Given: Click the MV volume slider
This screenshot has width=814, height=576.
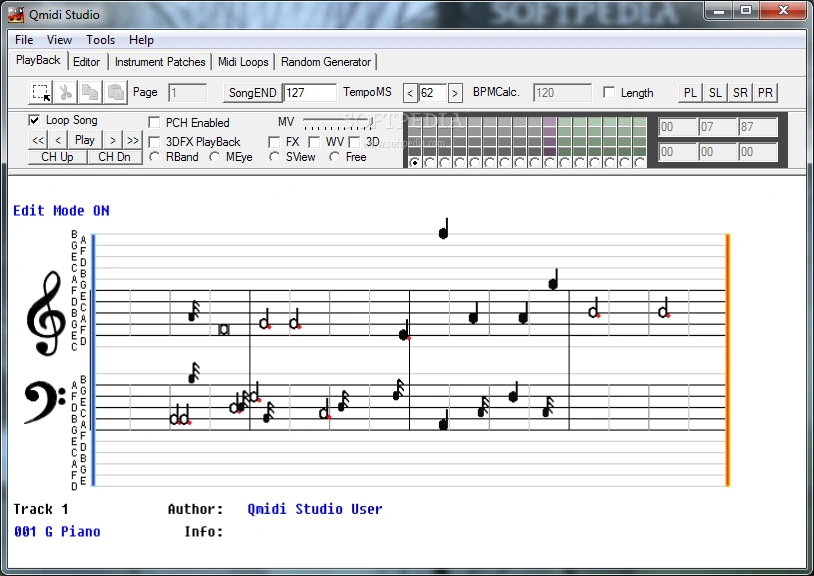Looking at the screenshot, I should (x=340, y=122).
